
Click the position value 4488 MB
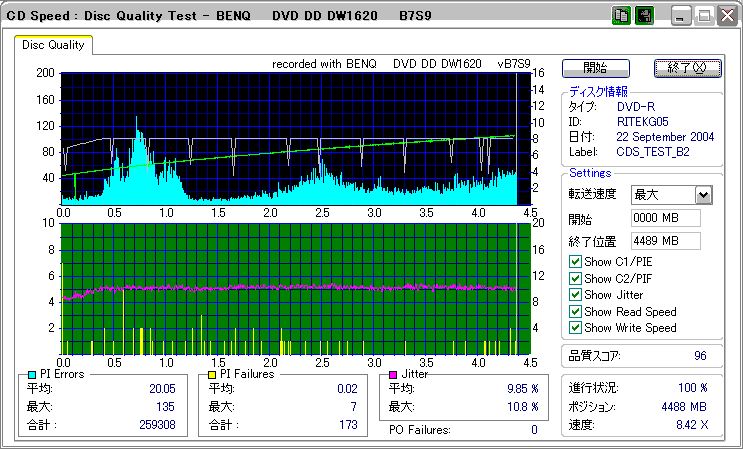[684, 407]
